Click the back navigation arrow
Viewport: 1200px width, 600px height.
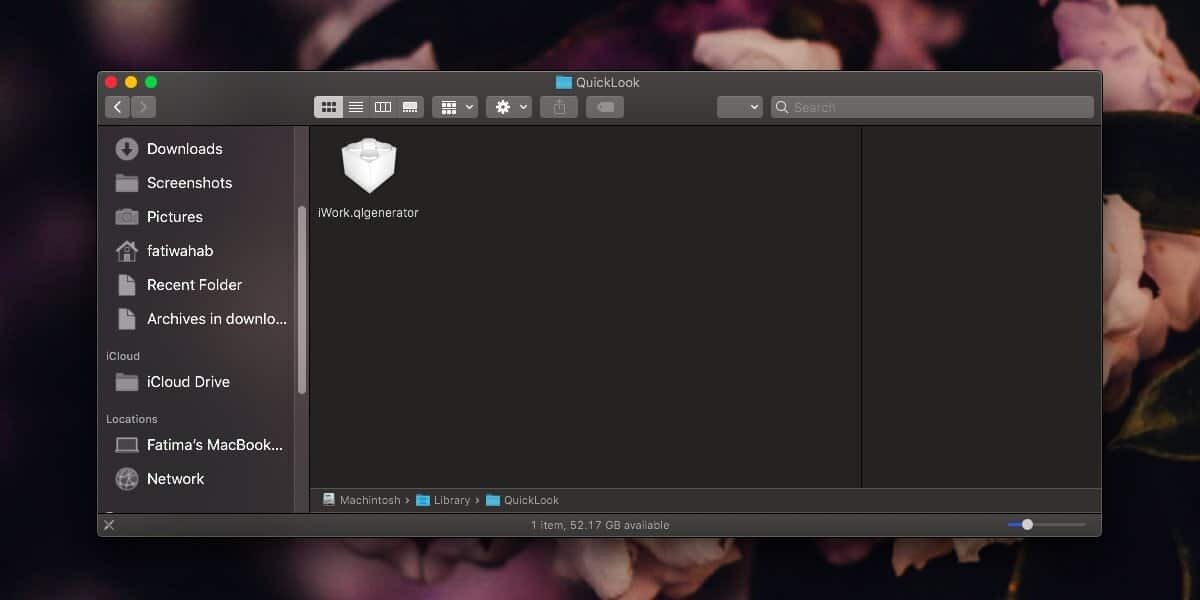coord(118,107)
